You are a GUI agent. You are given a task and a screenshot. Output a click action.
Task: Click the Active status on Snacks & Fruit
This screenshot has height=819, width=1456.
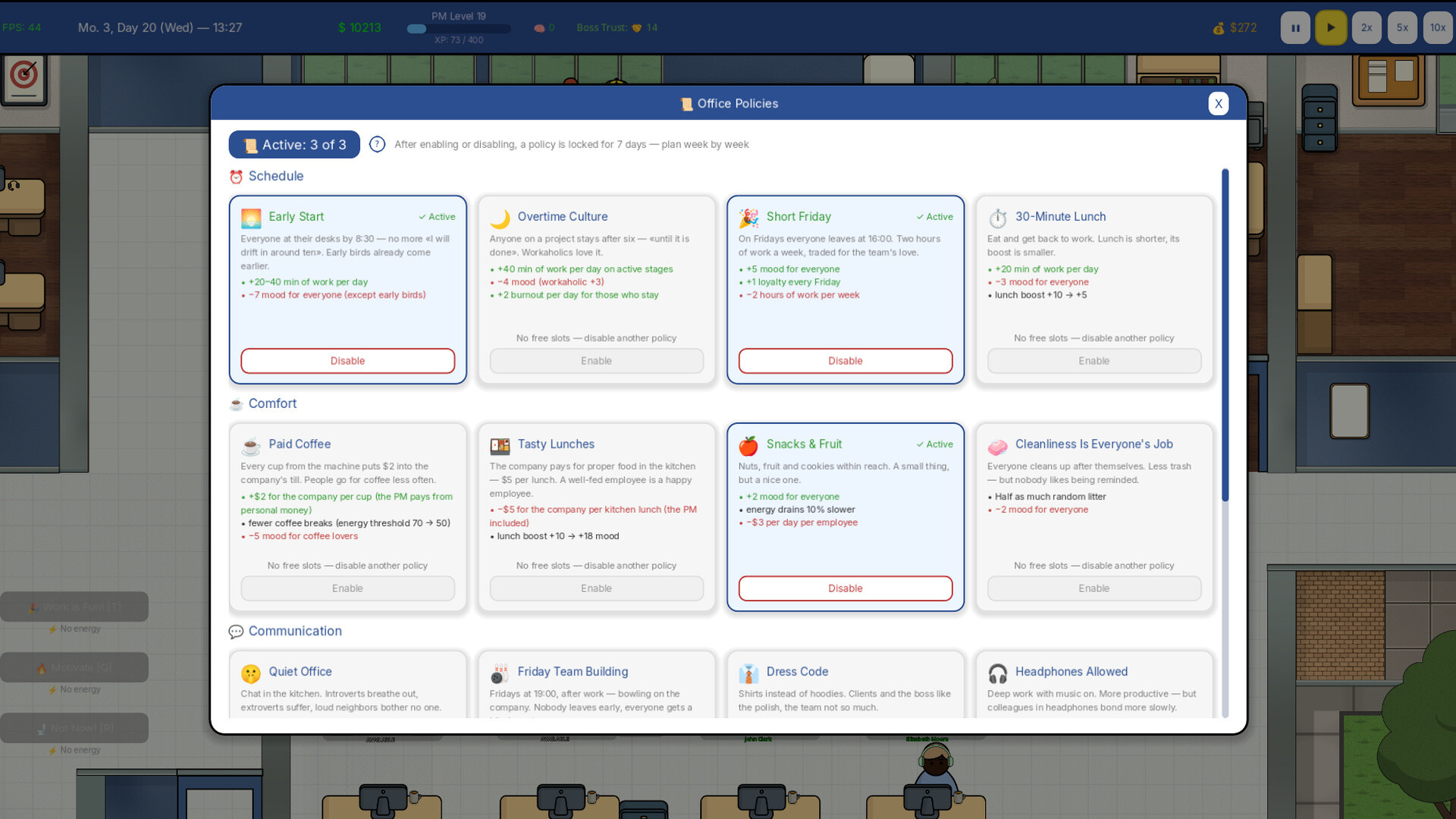point(934,444)
